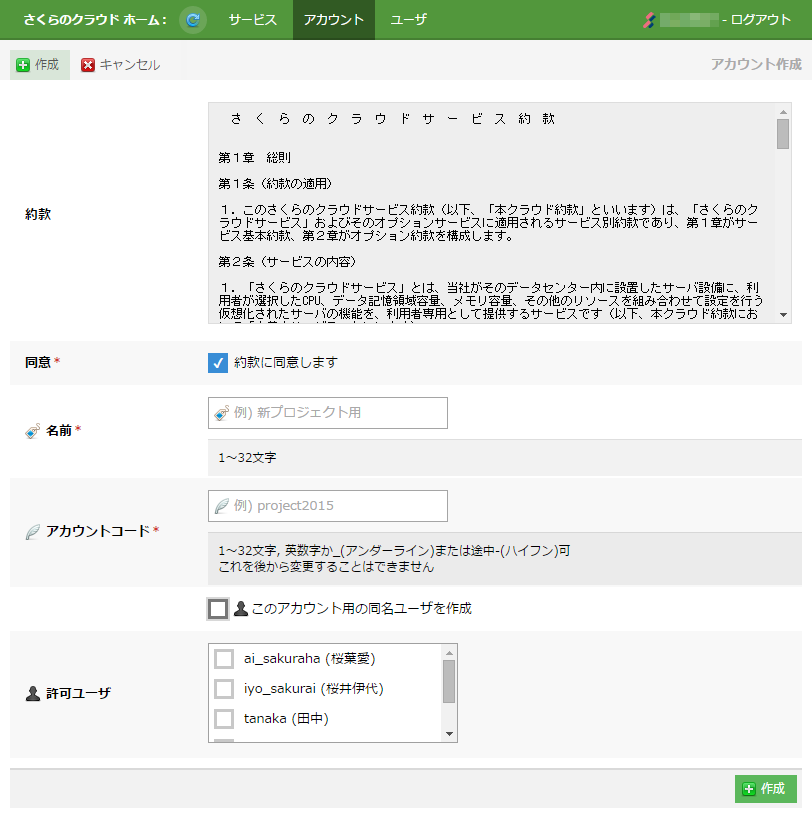Click the feather icon beside アカウントコード
Viewport: 812px width, 816px height.
[32, 532]
